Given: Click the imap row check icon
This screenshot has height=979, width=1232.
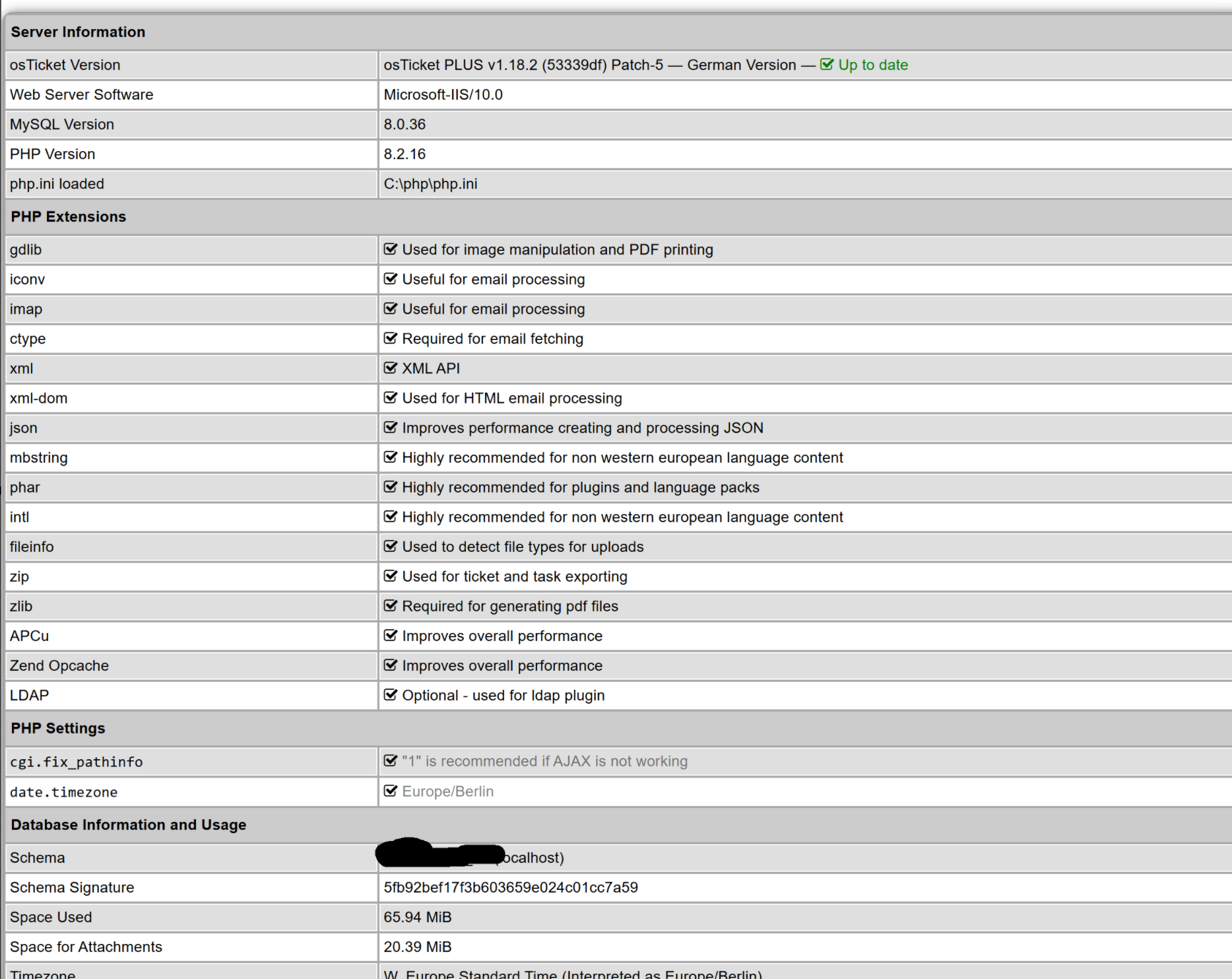Looking at the screenshot, I should click(x=391, y=309).
